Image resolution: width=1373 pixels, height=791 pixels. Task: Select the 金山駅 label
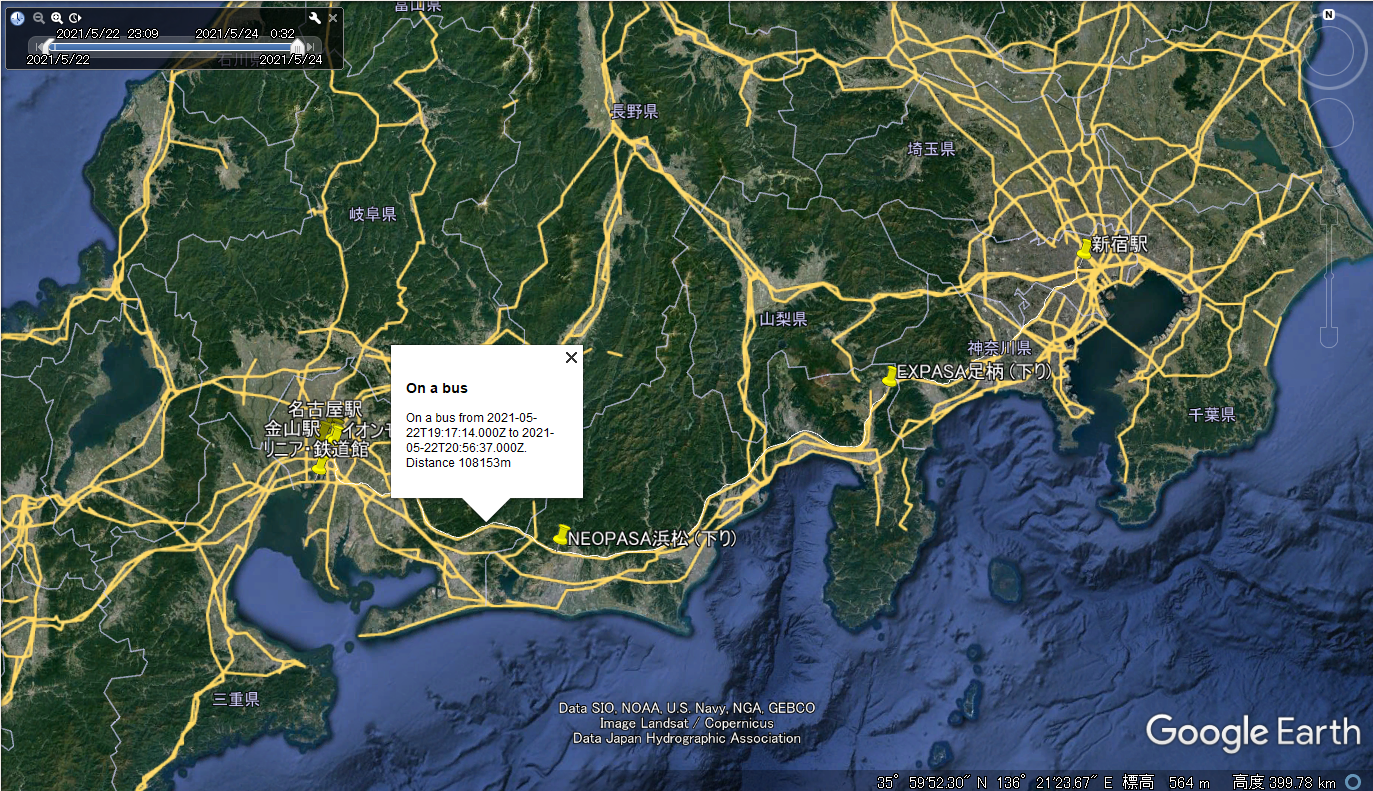(x=291, y=430)
